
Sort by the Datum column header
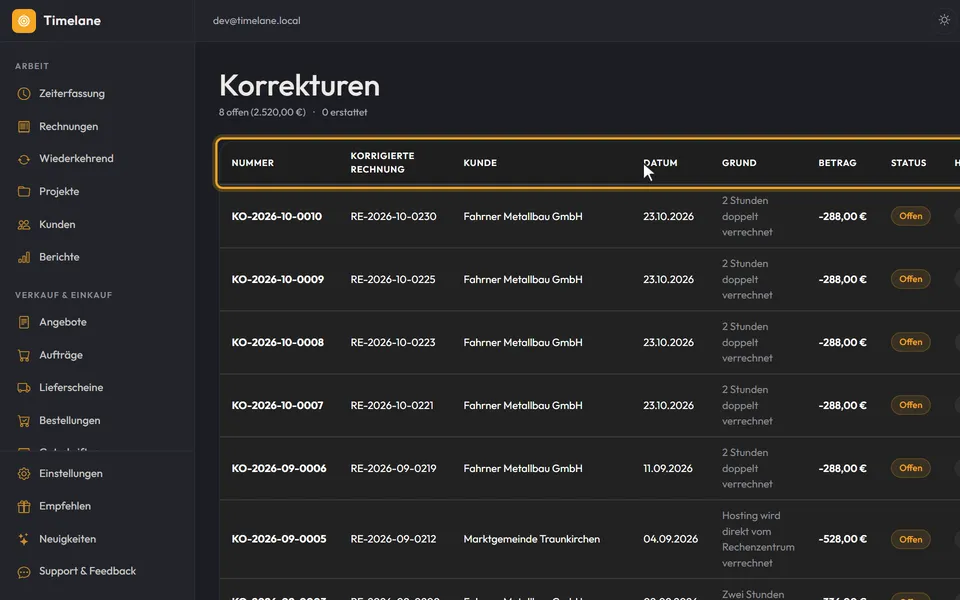tap(660, 163)
